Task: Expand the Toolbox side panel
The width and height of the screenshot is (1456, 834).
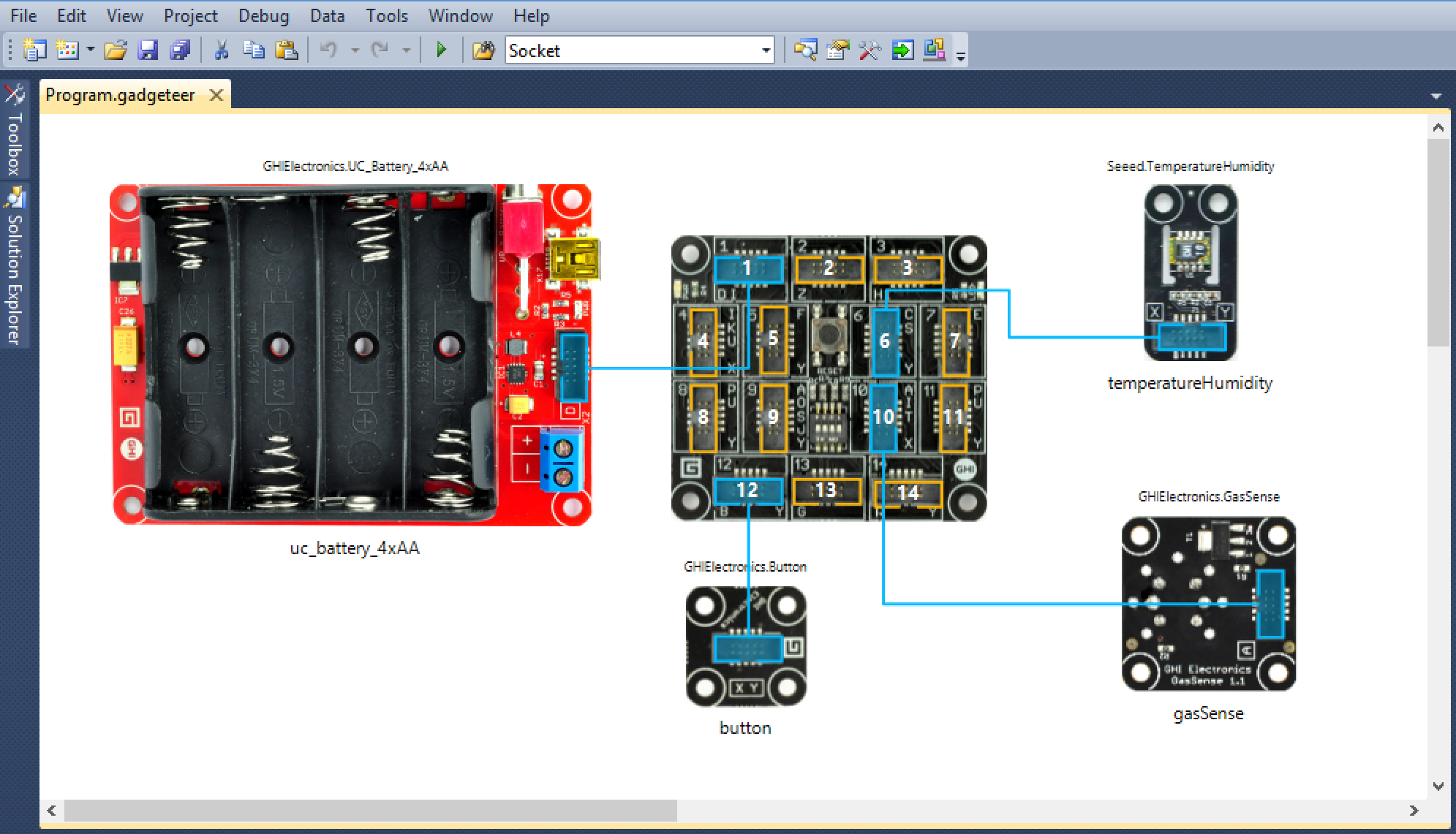Action: click(x=15, y=130)
